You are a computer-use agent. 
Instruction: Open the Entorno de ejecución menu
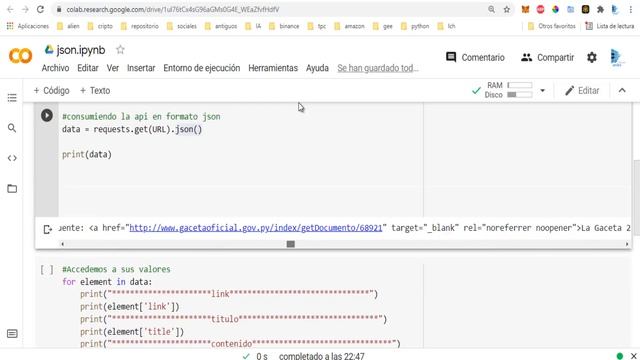click(x=202, y=68)
